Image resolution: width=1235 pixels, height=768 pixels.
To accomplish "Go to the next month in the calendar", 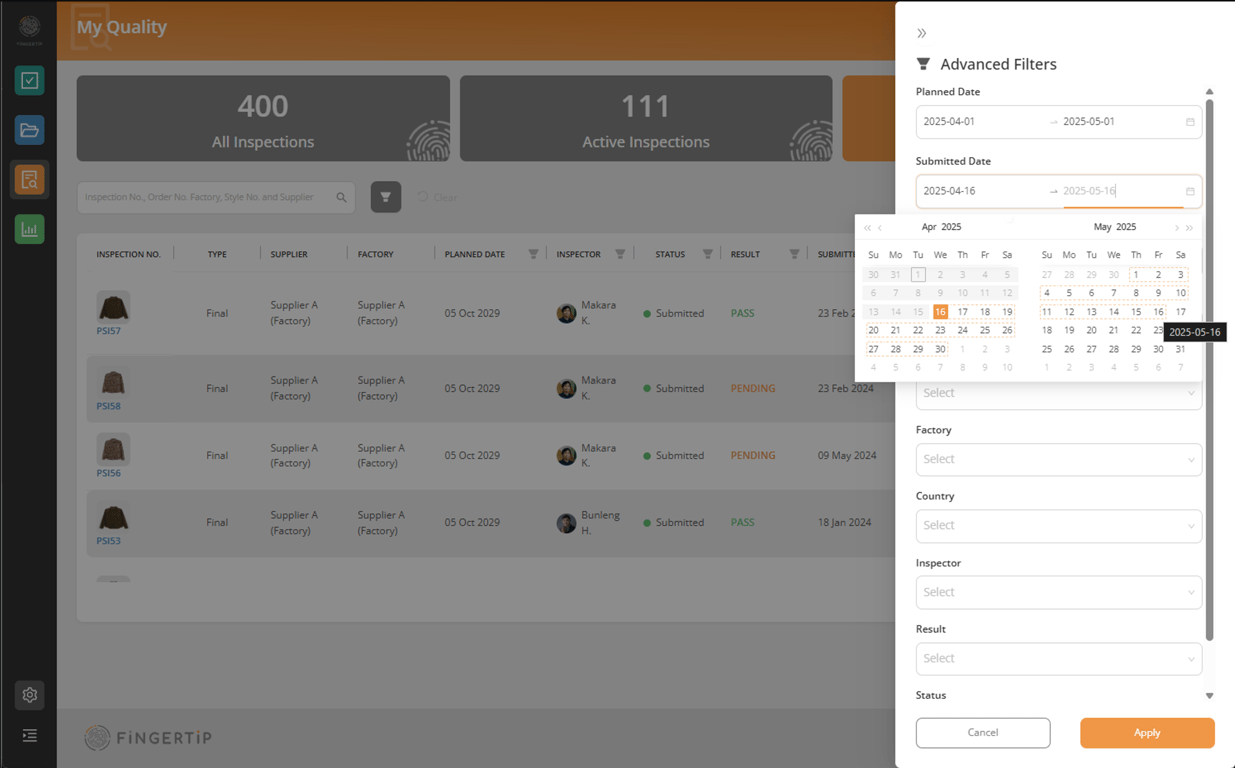I will coord(1176,228).
